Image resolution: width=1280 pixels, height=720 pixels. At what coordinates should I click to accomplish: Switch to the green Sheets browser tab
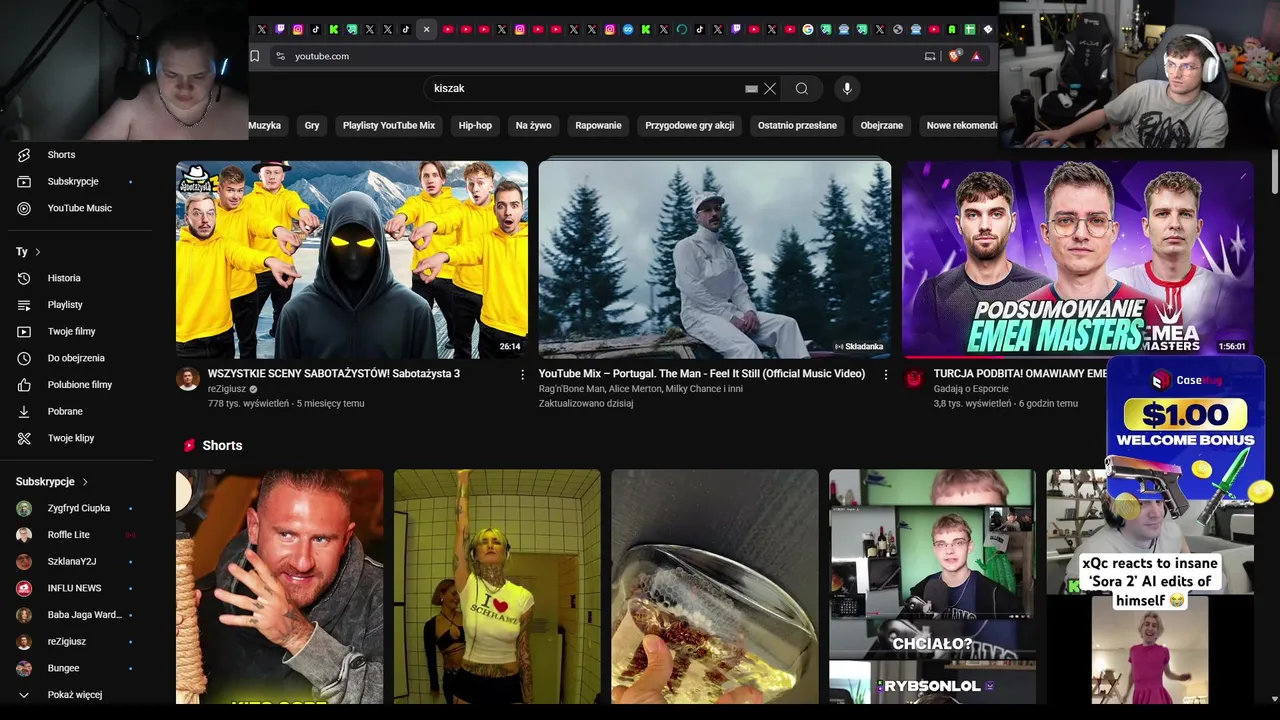click(x=970, y=29)
